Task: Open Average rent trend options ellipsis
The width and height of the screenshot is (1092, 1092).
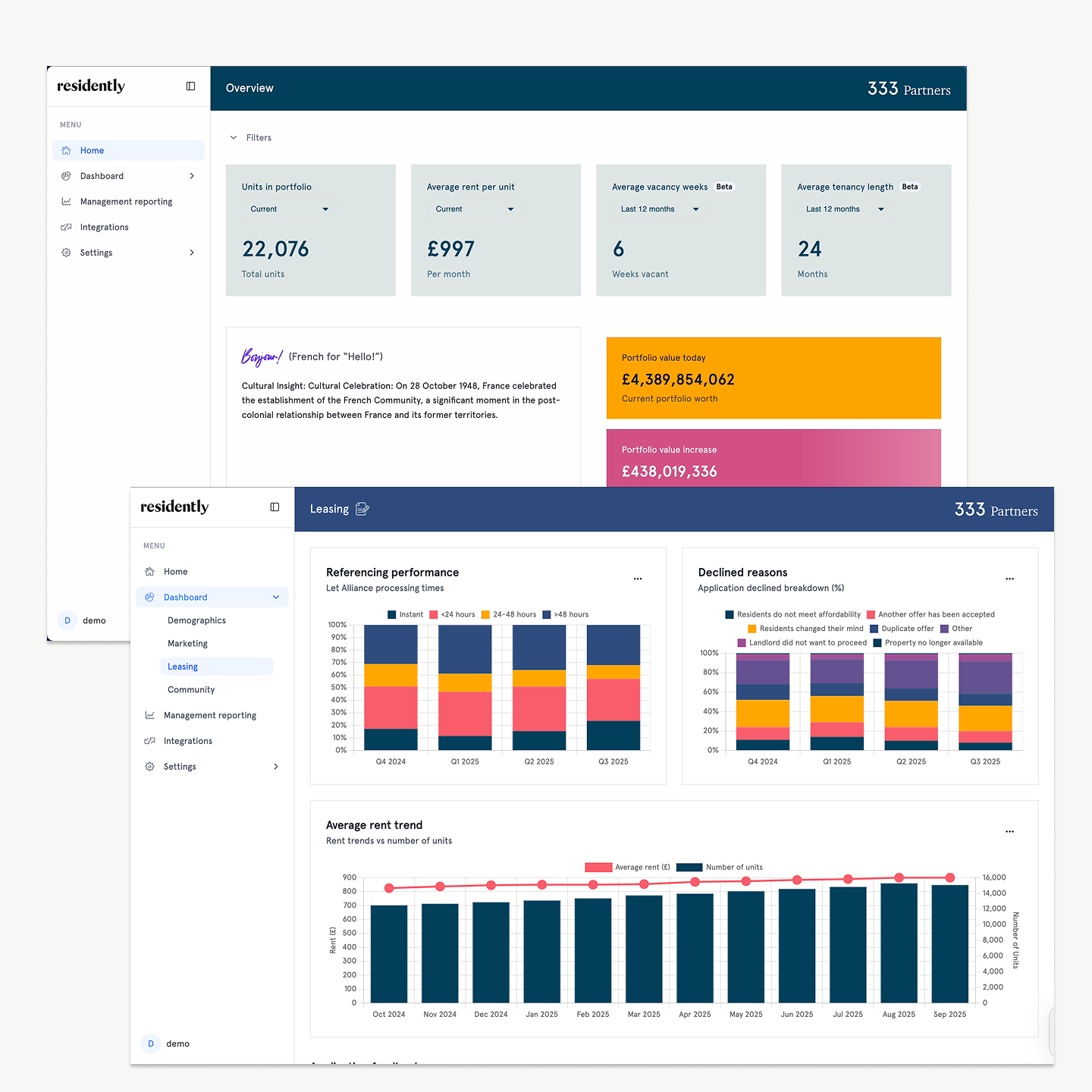Action: [x=1009, y=832]
